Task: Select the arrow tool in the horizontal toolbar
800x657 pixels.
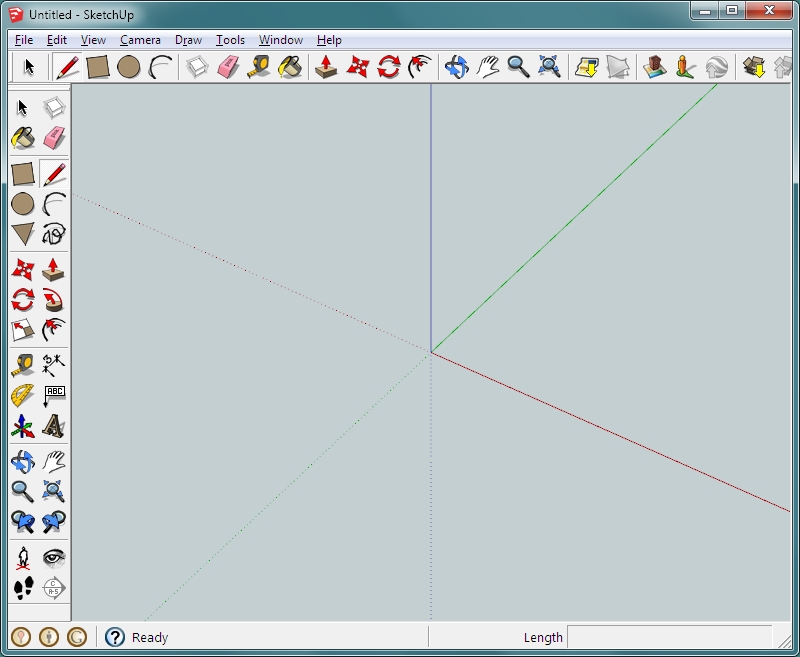Action: tap(29, 67)
